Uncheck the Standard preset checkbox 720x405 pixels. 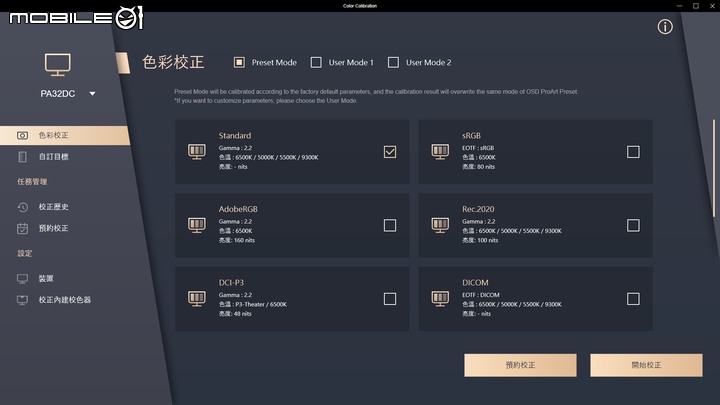pos(390,152)
